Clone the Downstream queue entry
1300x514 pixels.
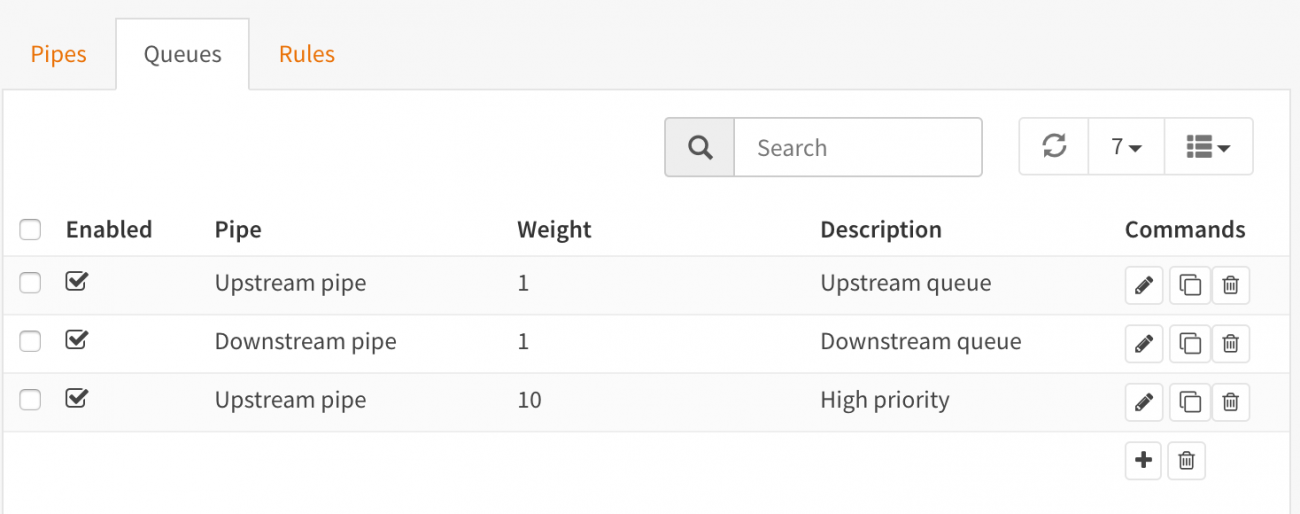click(1190, 344)
